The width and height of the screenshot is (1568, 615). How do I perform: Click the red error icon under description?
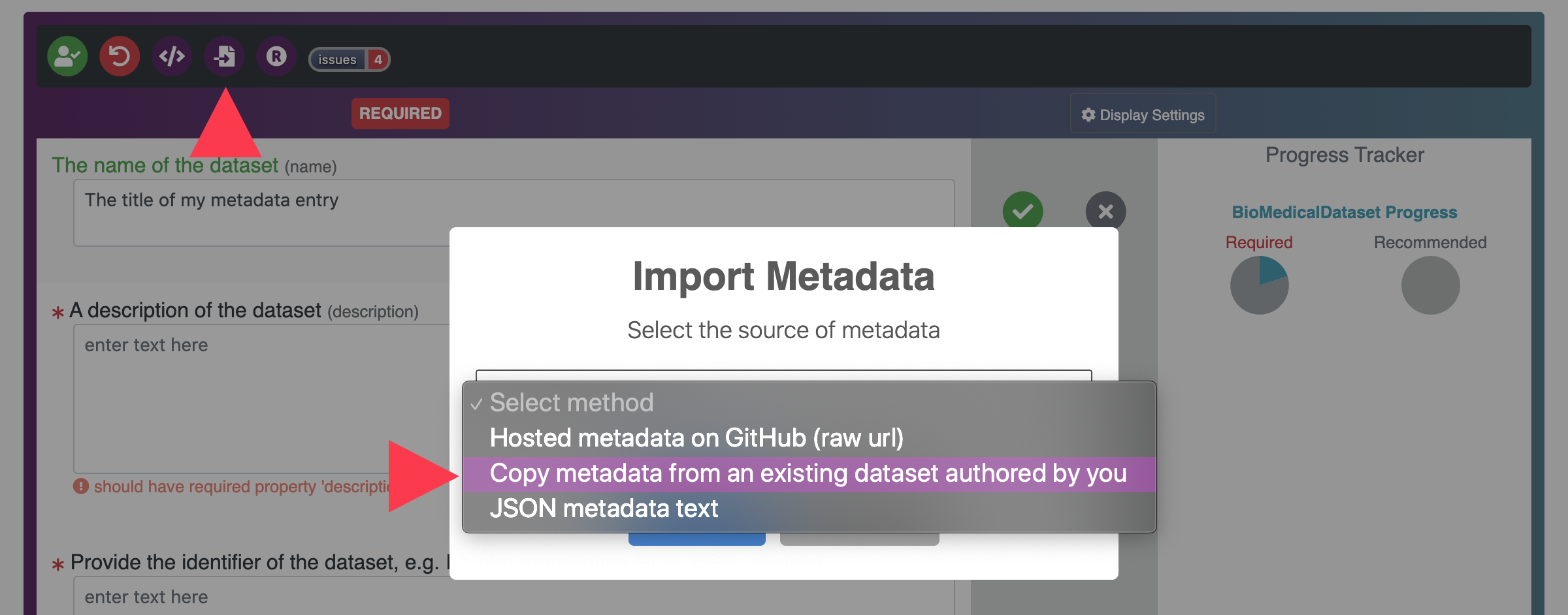(x=81, y=486)
